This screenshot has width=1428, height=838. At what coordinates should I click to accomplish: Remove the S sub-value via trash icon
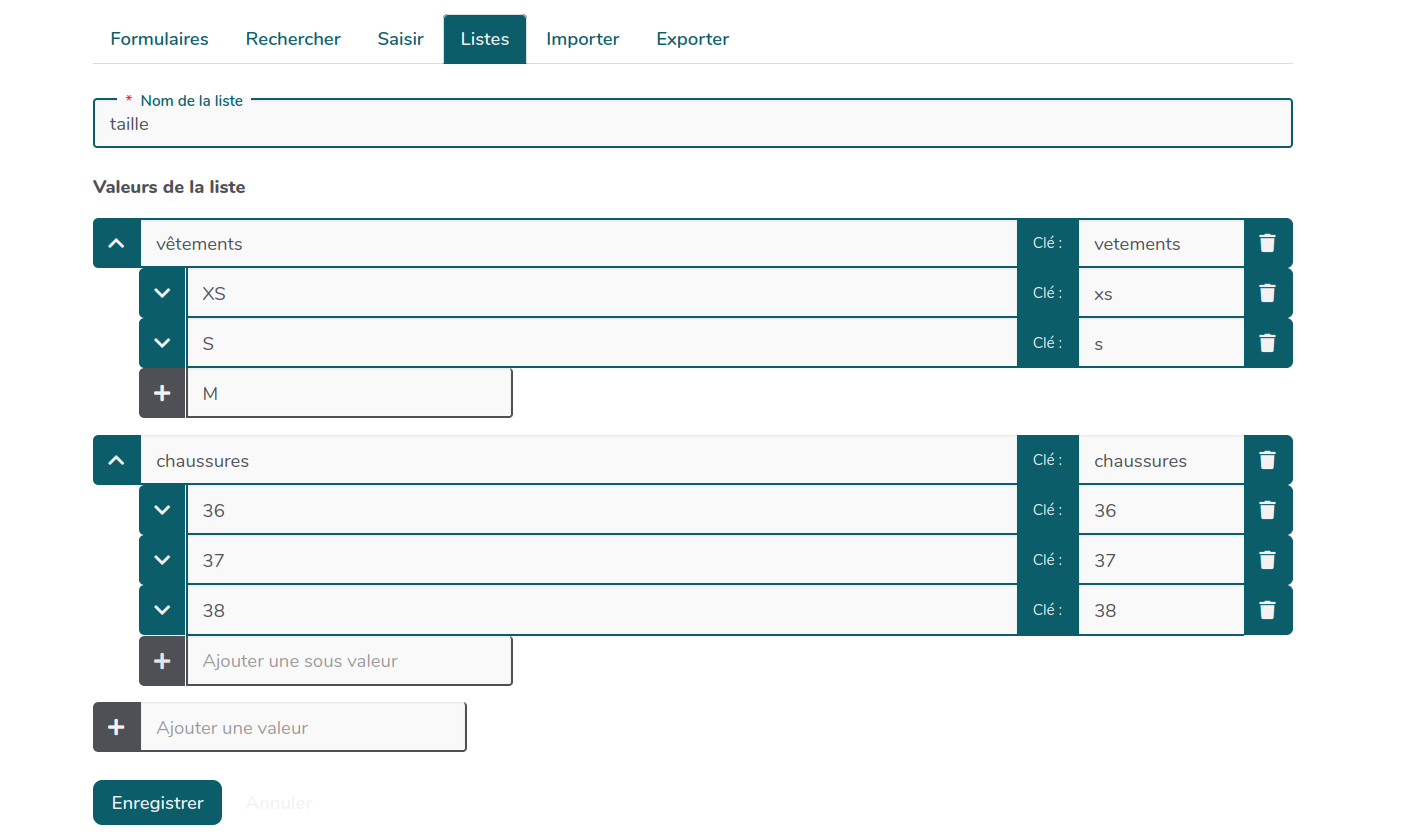1267,343
